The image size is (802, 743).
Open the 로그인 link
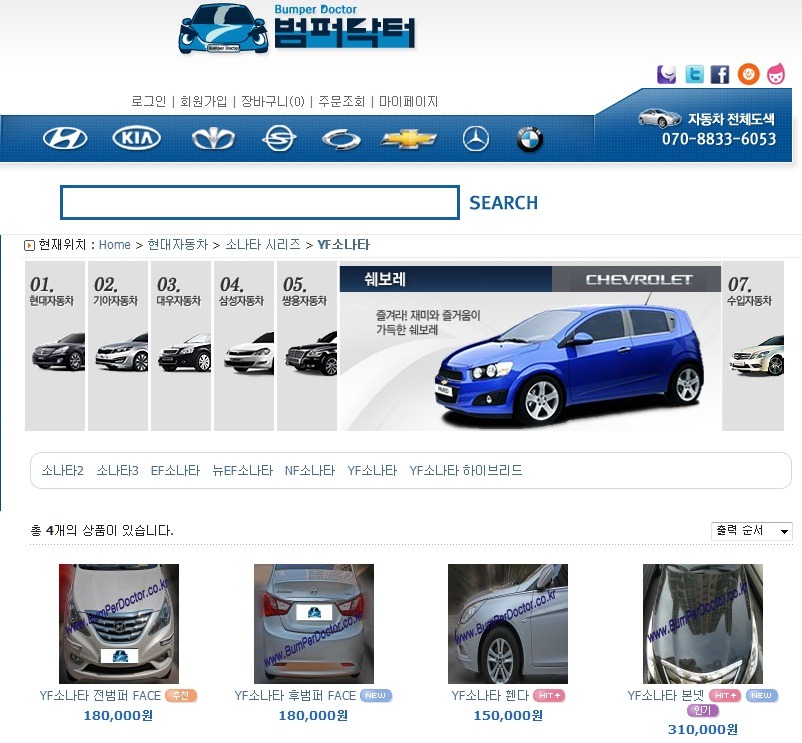tap(149, 101)
